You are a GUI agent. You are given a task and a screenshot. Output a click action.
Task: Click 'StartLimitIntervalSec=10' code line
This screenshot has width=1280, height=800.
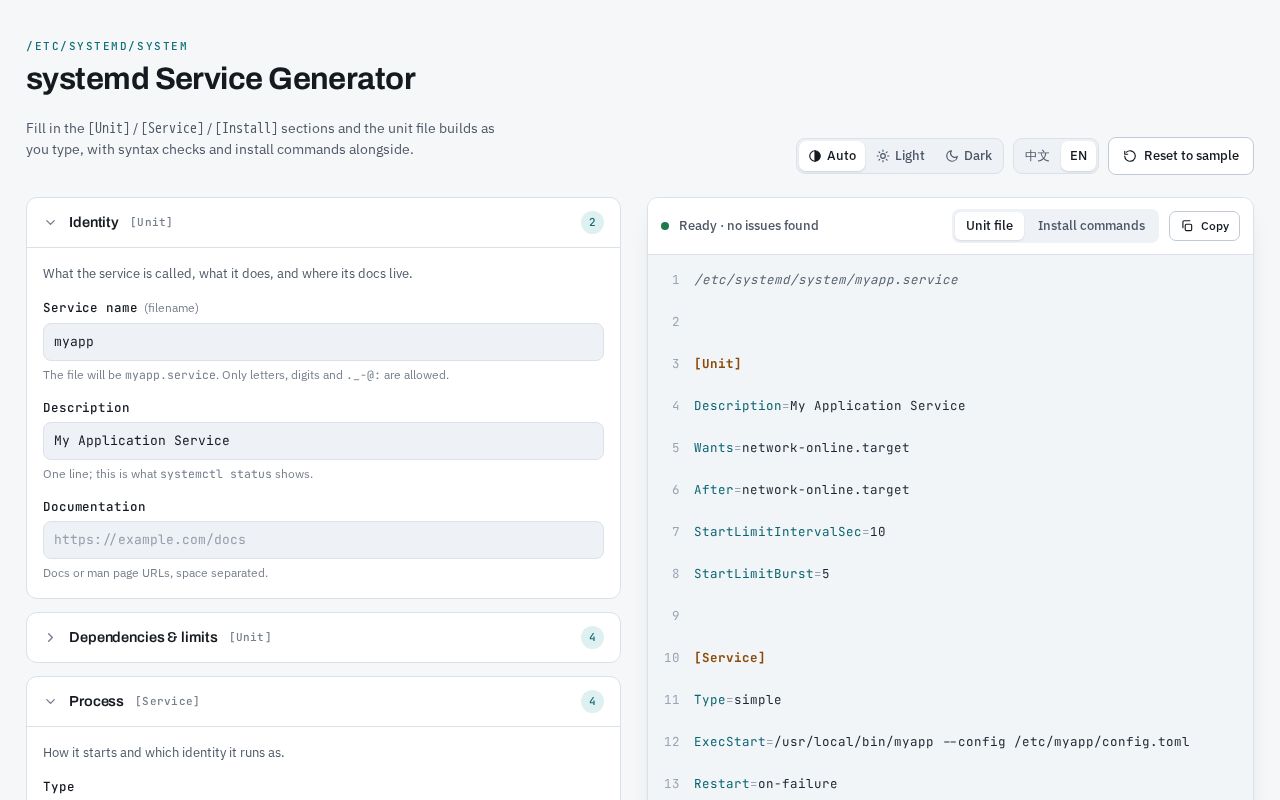790,532
